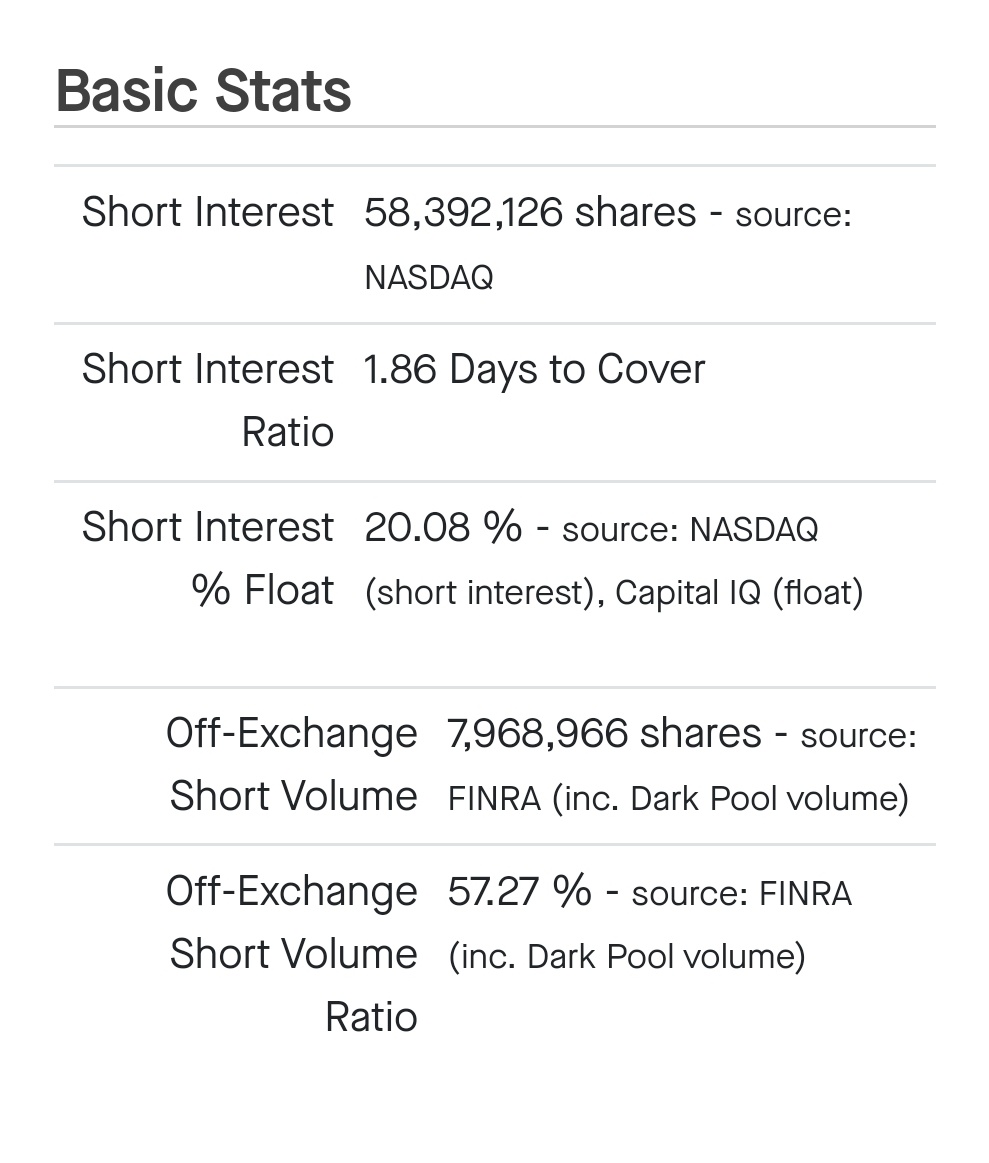Click the source: FINRA text beside 57.27 %

pos(741,893)
